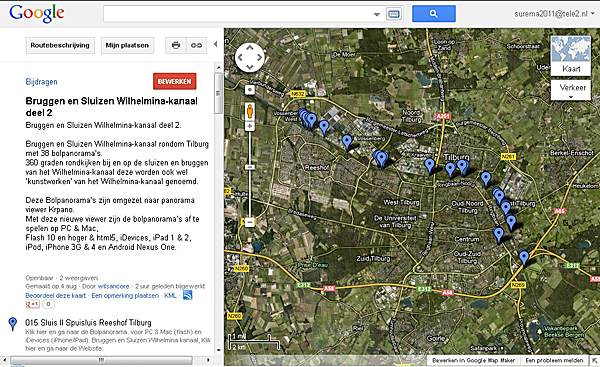This screenshot has height=367, width=600.
Task: Open the surema2011@tele2.nl account menu
Action: [554, 14]
